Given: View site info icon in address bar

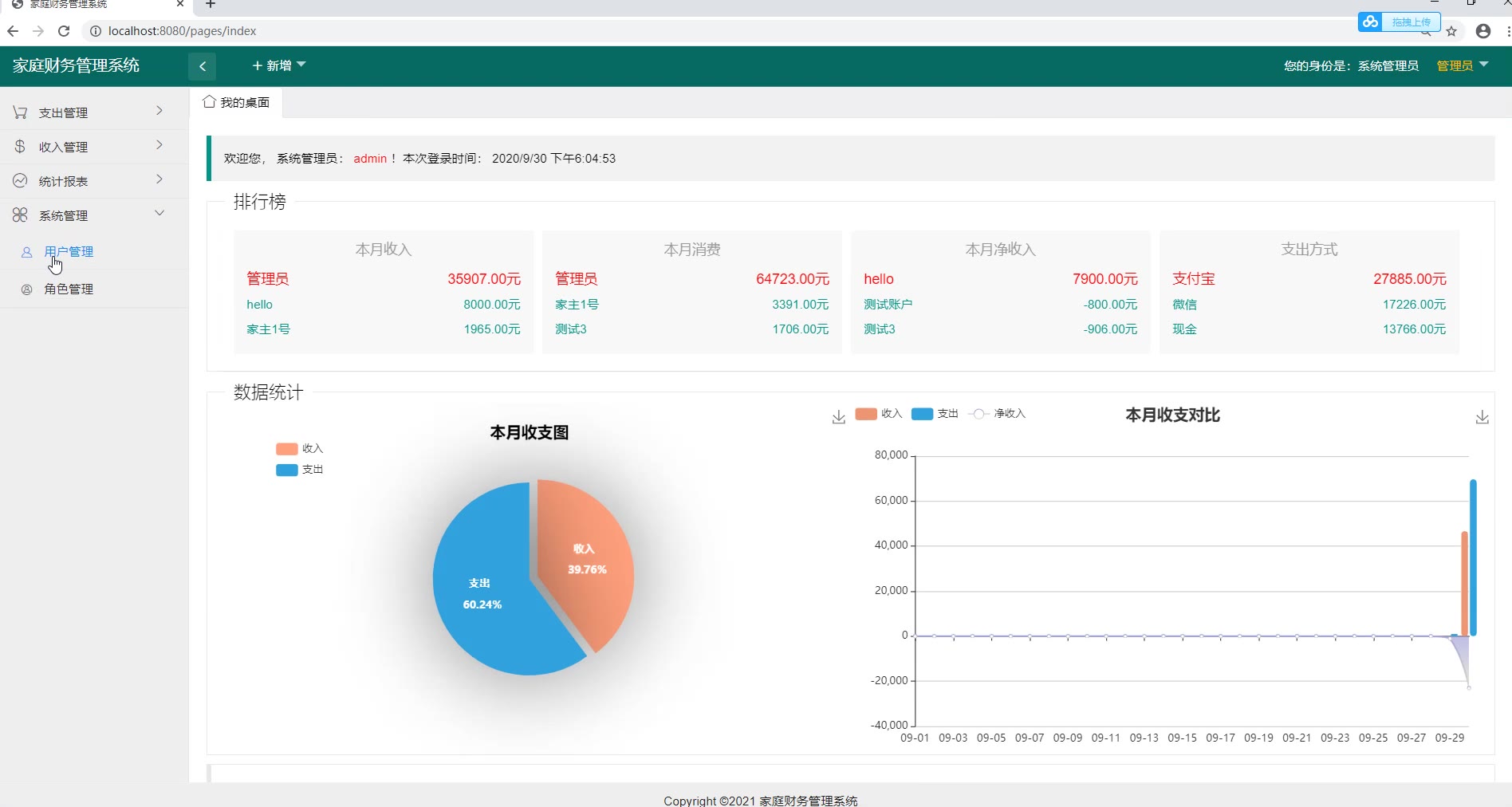Looking at the screenshot, I should pyautogui.click(x=95, y=31).
